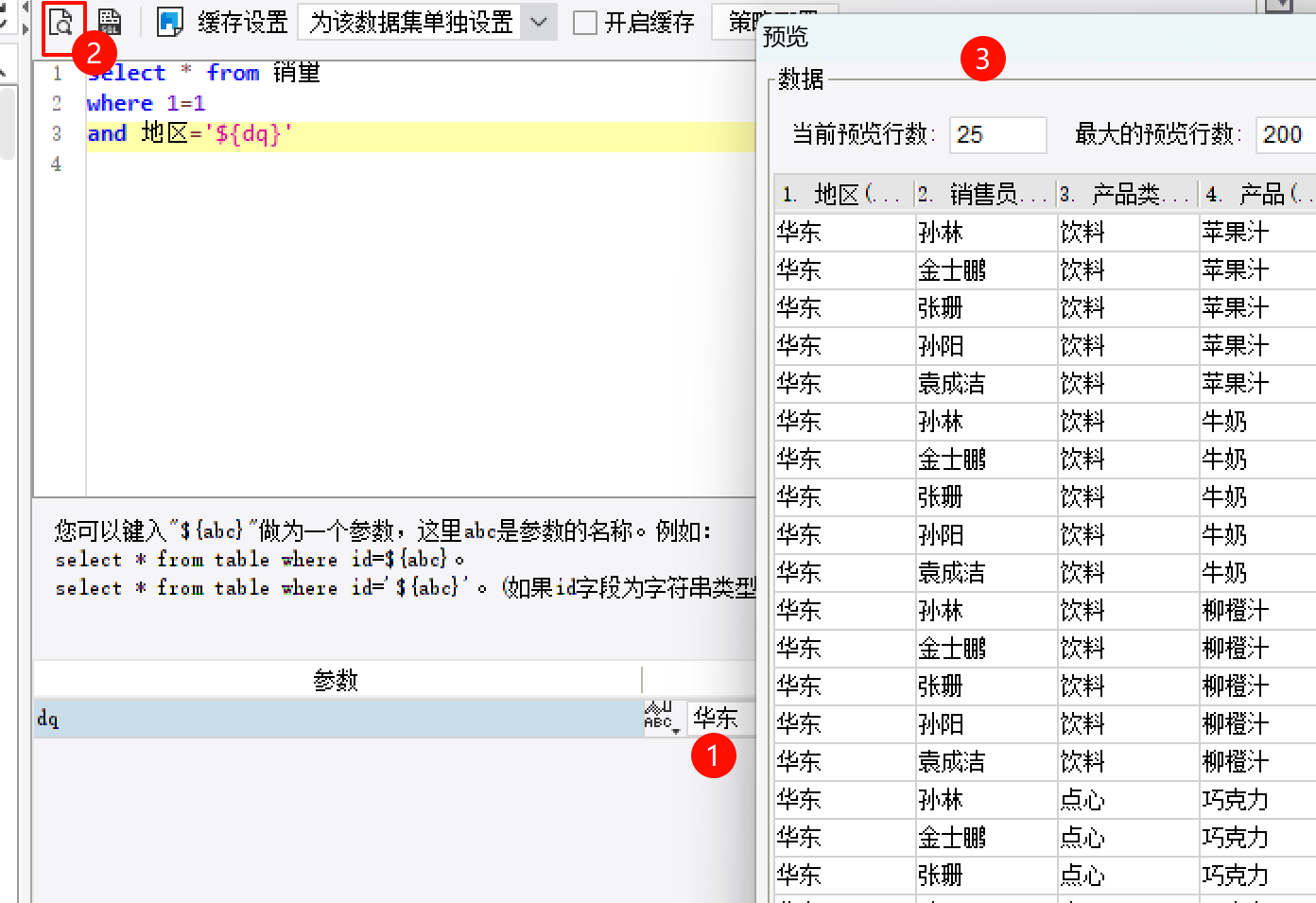Click the 参数 column header
This screenshot has width=1316, height=903.
coord(338,680)
